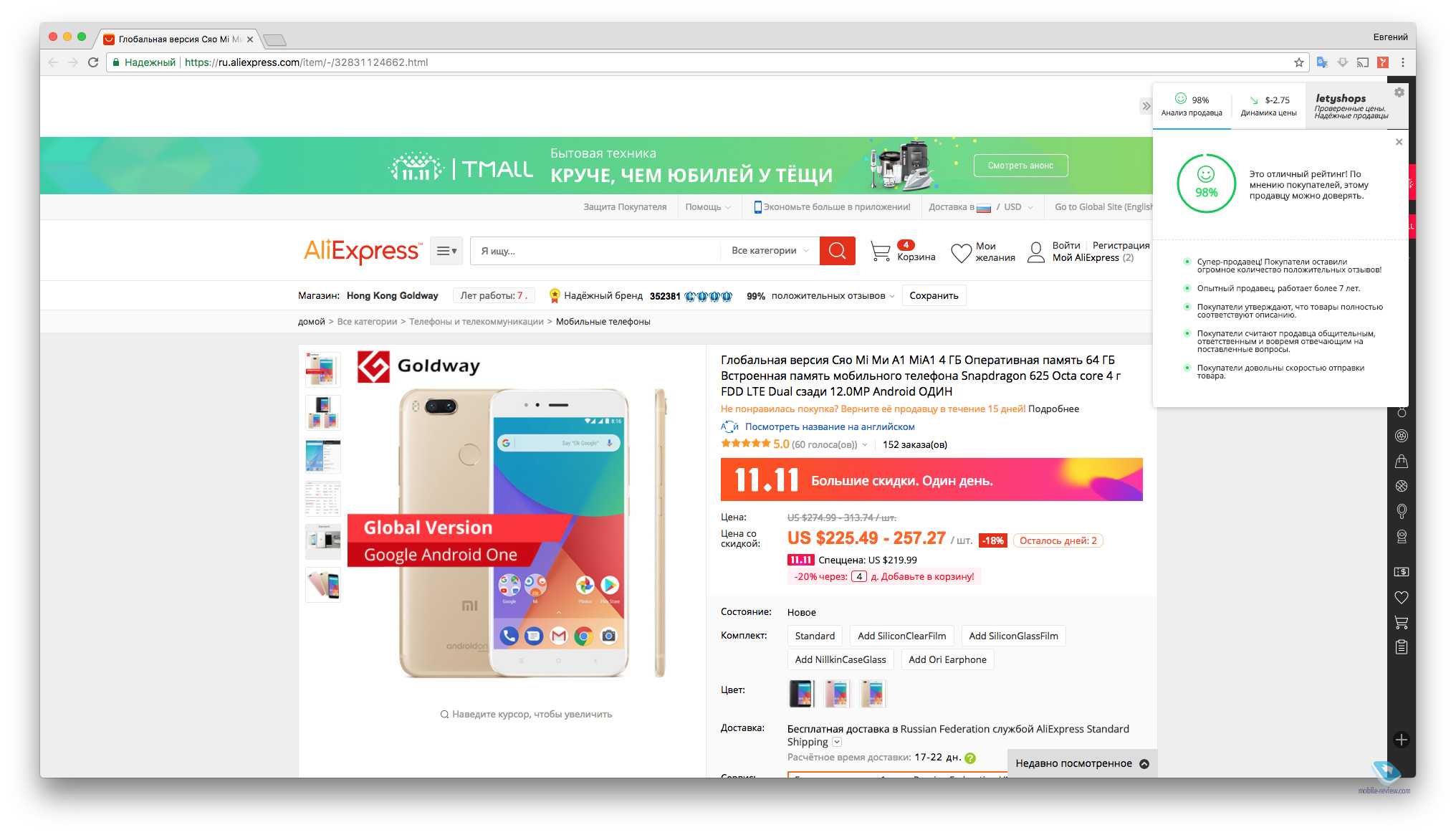Select Add Ori Earphone bundle option
This screenshot has height=835, width=1456.
tap(947, 659)
